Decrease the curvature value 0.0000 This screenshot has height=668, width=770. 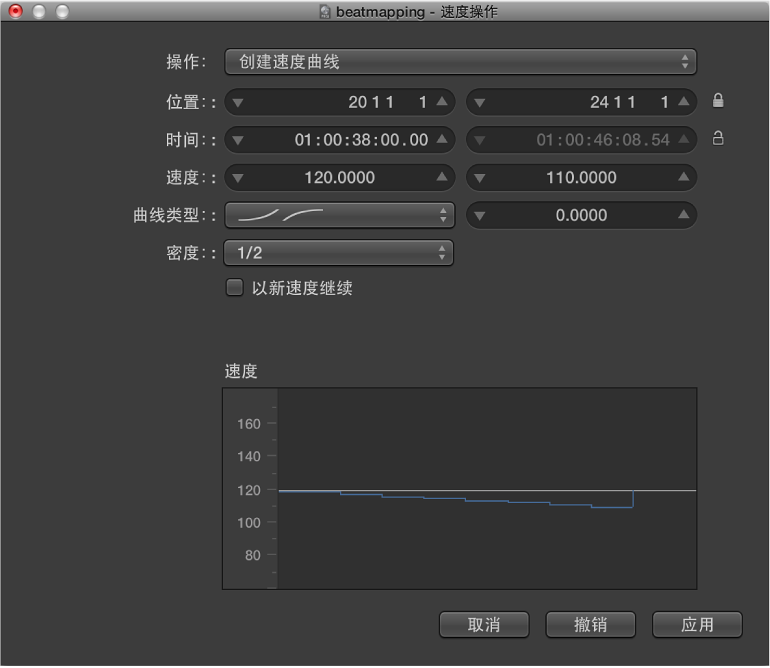pos(480,216)
